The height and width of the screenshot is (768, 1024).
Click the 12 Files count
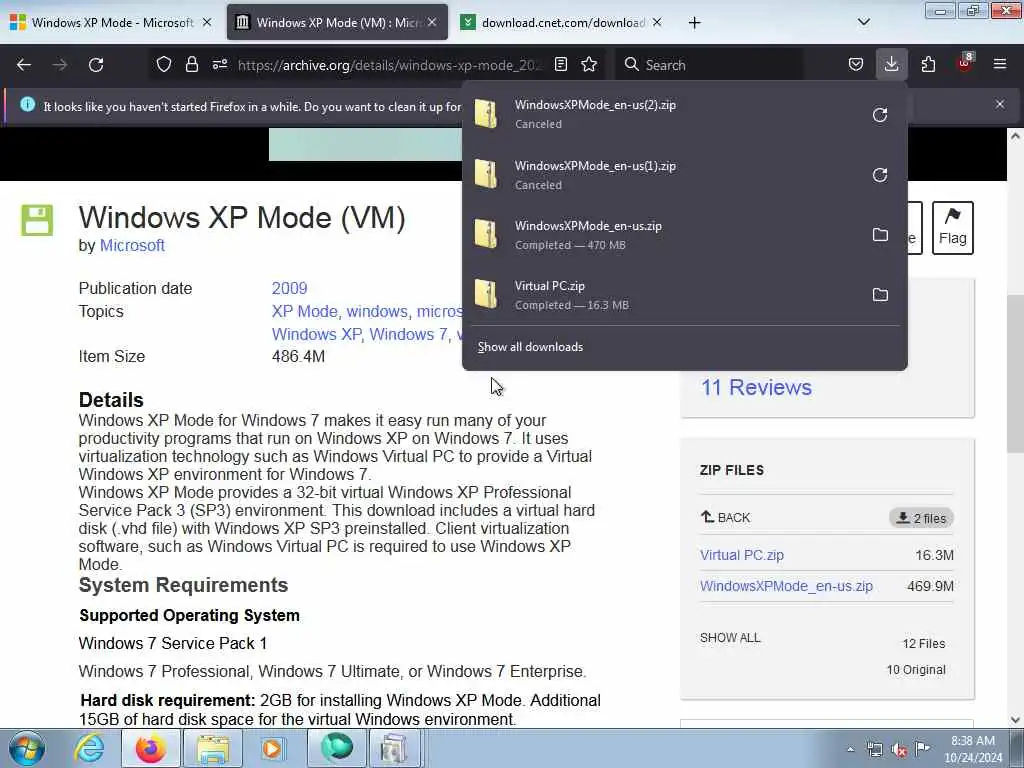click(x=923, y=643)
